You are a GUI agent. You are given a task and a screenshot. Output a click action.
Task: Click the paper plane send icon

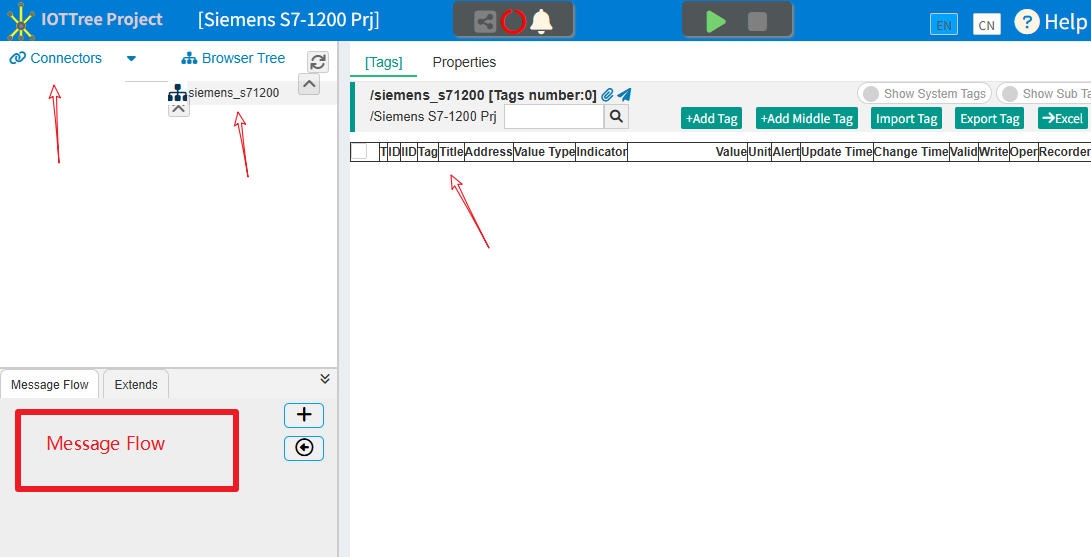tap(624, 95)
